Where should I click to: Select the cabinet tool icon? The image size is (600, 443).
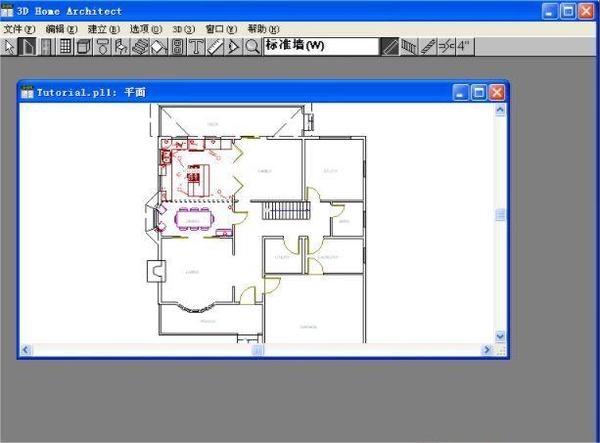coord(84,46)
